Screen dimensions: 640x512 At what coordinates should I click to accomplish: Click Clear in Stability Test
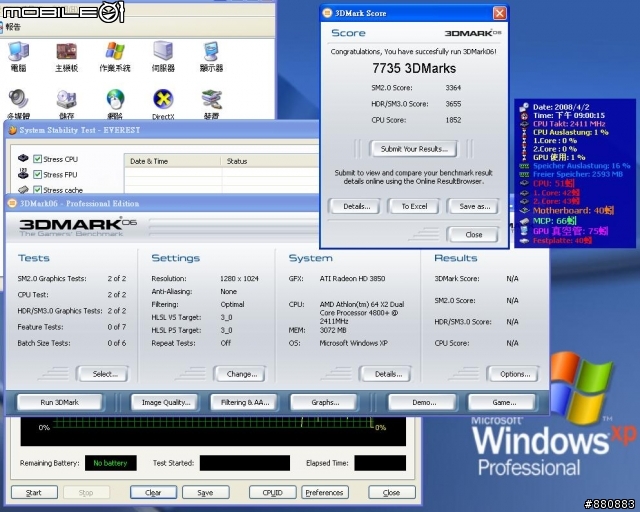point(153,492)
